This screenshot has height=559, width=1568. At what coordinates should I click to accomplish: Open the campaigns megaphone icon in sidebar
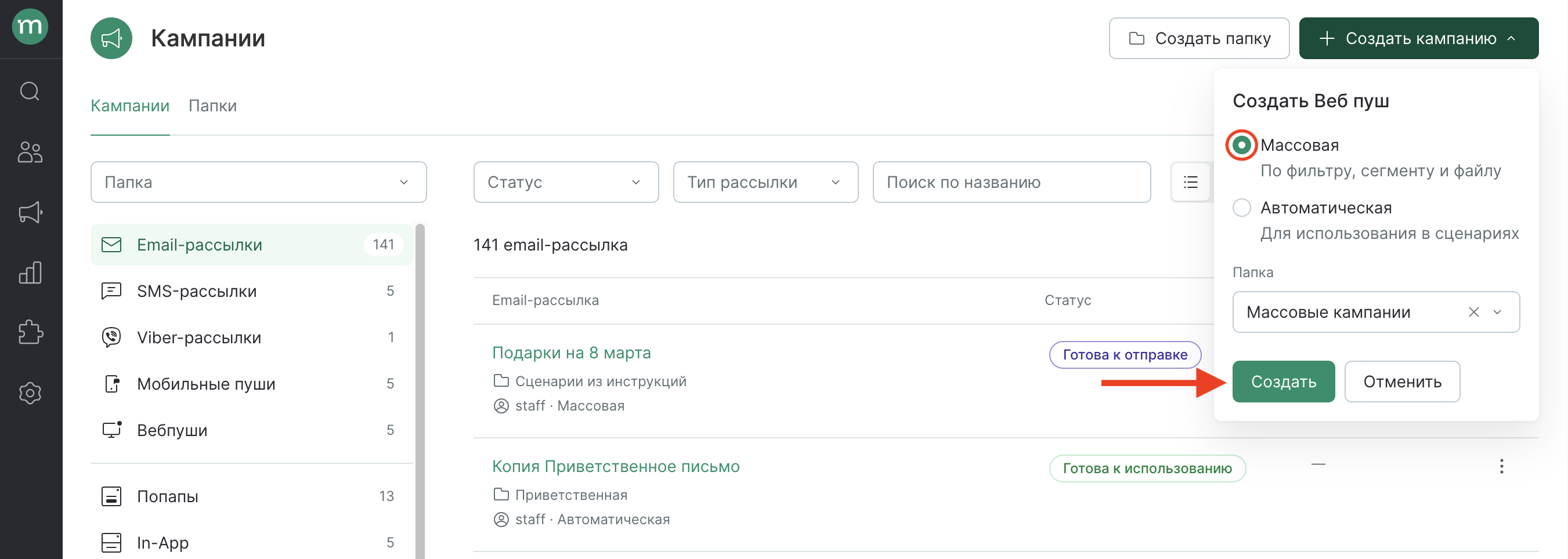(30, 212)
